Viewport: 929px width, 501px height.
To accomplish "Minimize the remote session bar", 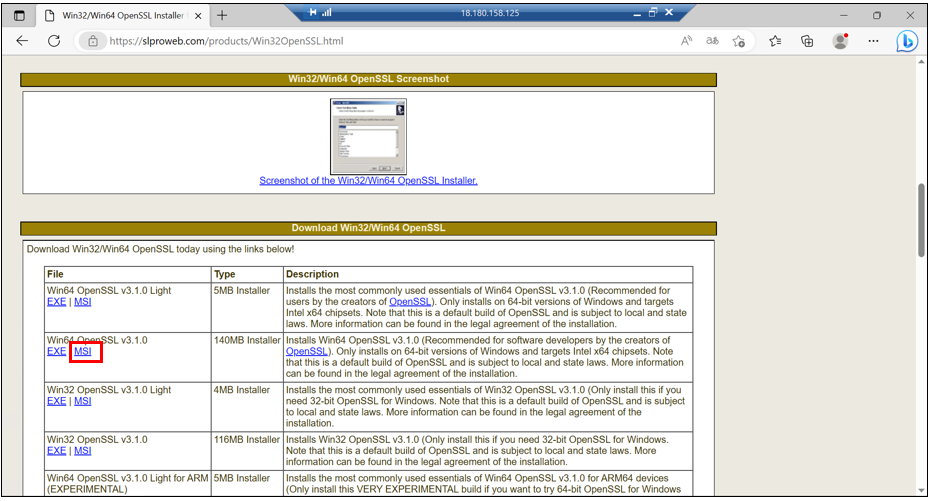I will [637, 13].
